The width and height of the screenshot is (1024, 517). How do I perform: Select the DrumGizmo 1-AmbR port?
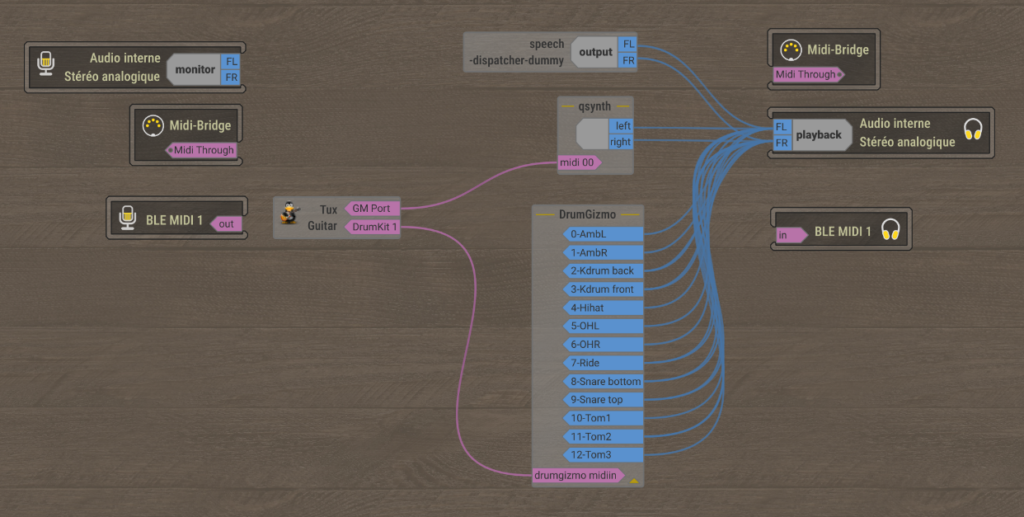603,252
